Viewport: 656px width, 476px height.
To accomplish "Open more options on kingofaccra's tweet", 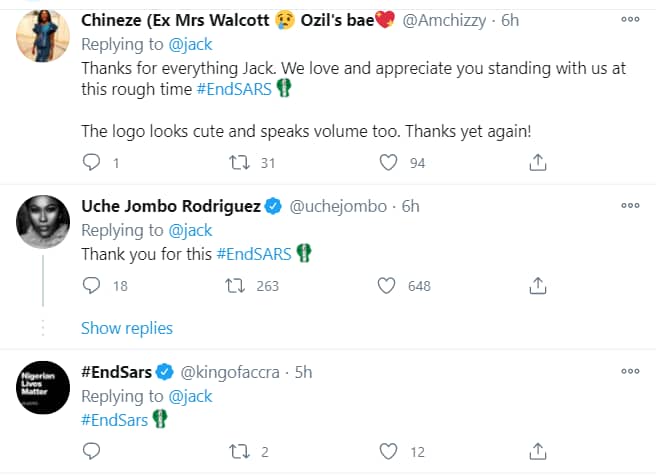I will click(x=630, y=372).
